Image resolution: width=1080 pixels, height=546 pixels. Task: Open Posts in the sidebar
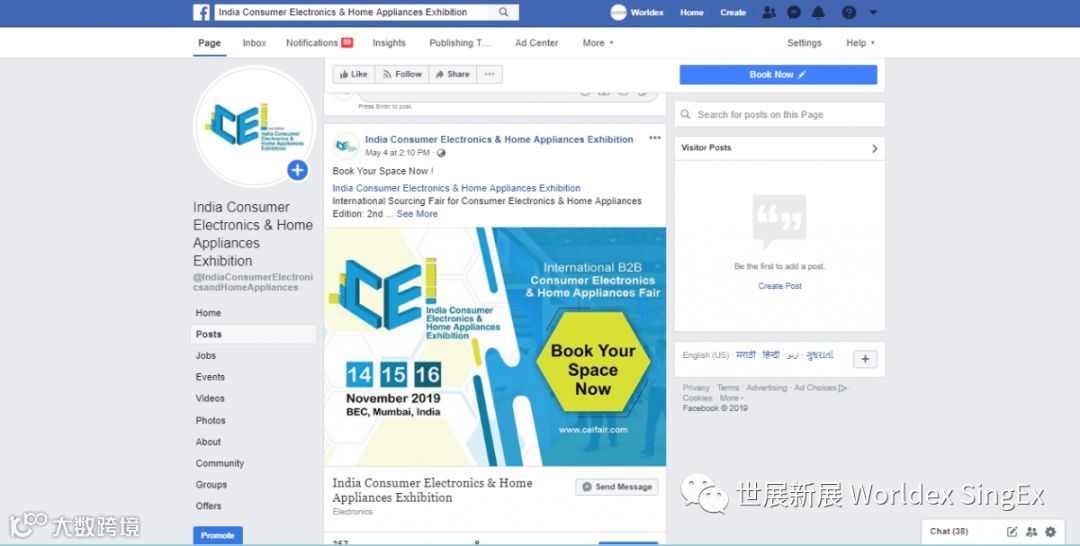[x=253, y=334]
